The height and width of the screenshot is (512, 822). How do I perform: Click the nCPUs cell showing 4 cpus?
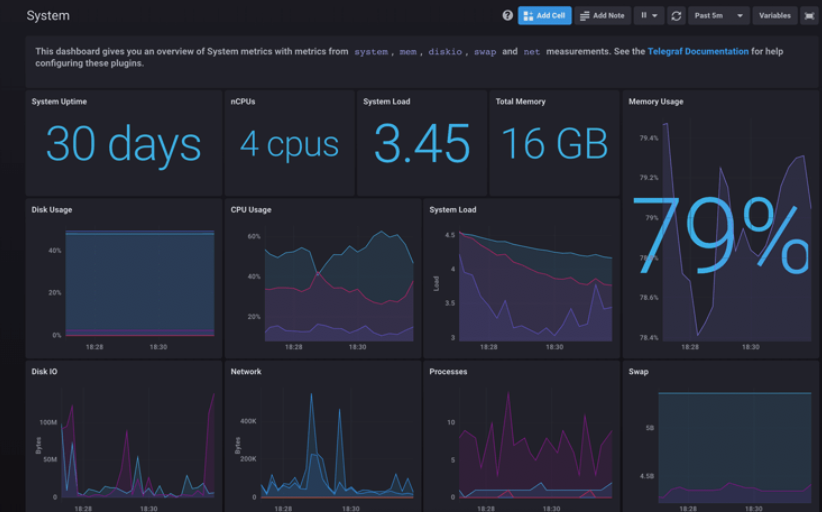coord(289,145)
